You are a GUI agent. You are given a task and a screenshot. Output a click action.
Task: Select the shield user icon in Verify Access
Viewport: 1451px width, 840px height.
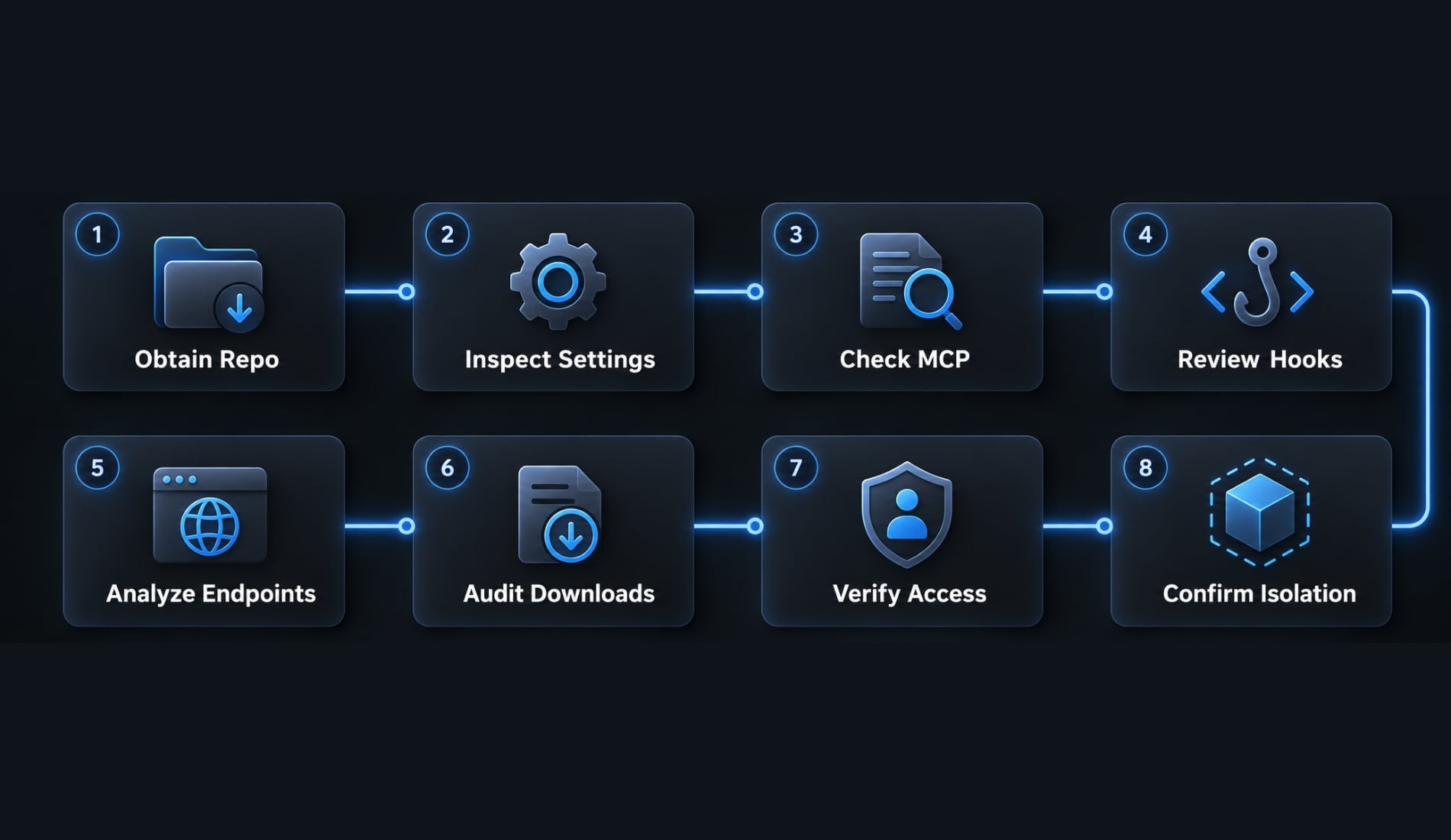[906, 515]
